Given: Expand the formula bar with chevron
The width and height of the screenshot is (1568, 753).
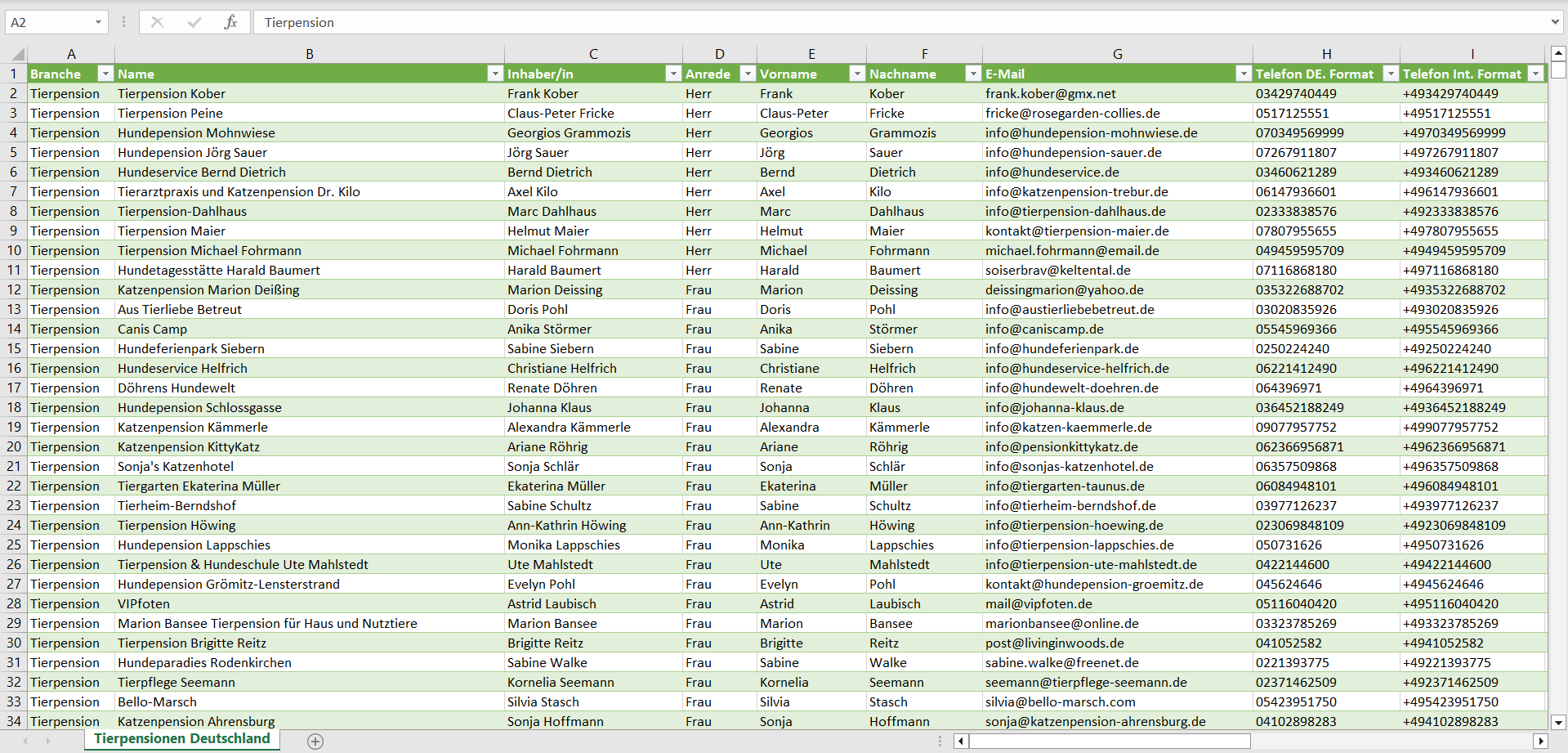Looking at the screenshot, I should (1554, 22).
